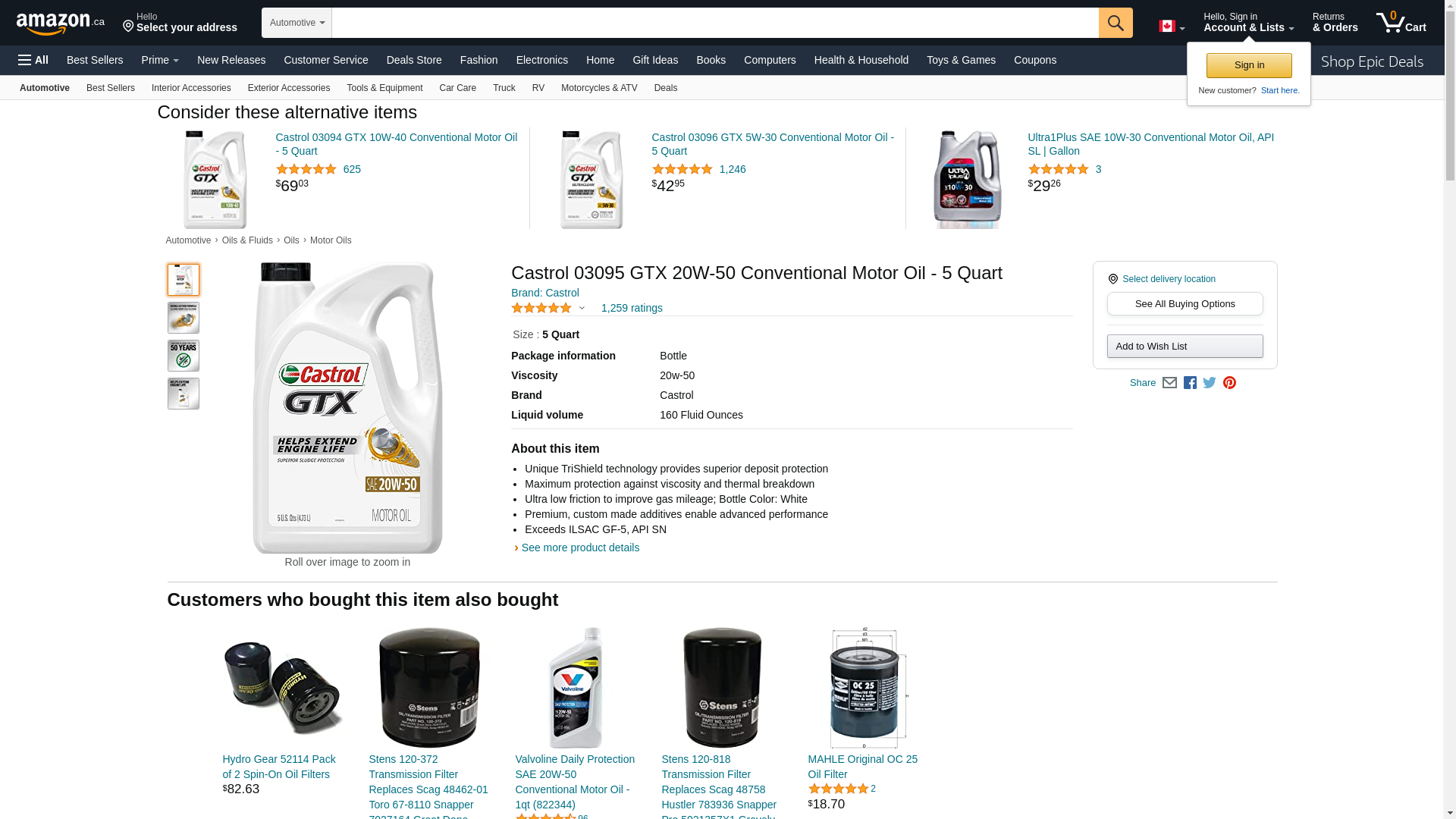Open the All hamburger menu
The image size is (1456, 819).
pyautogui.click(x=33, y=60)
